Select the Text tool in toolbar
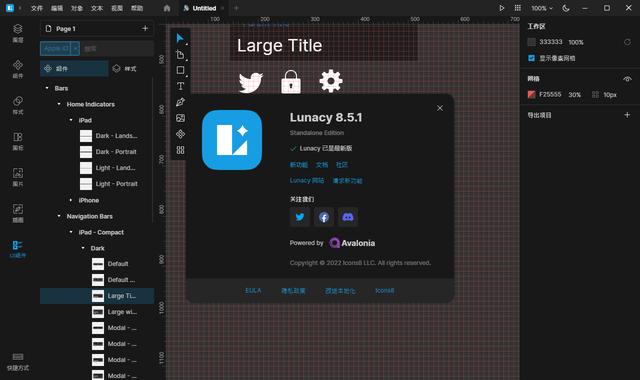Viewport: 640px width, 380px height. [180, 86]
